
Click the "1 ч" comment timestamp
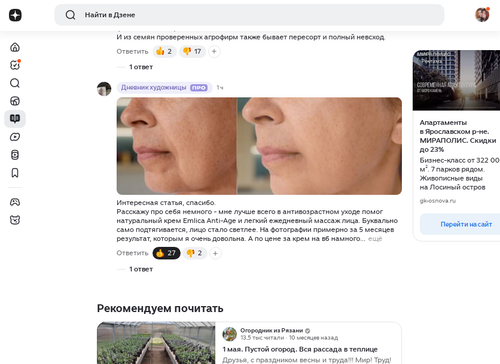tap(220, 88)
